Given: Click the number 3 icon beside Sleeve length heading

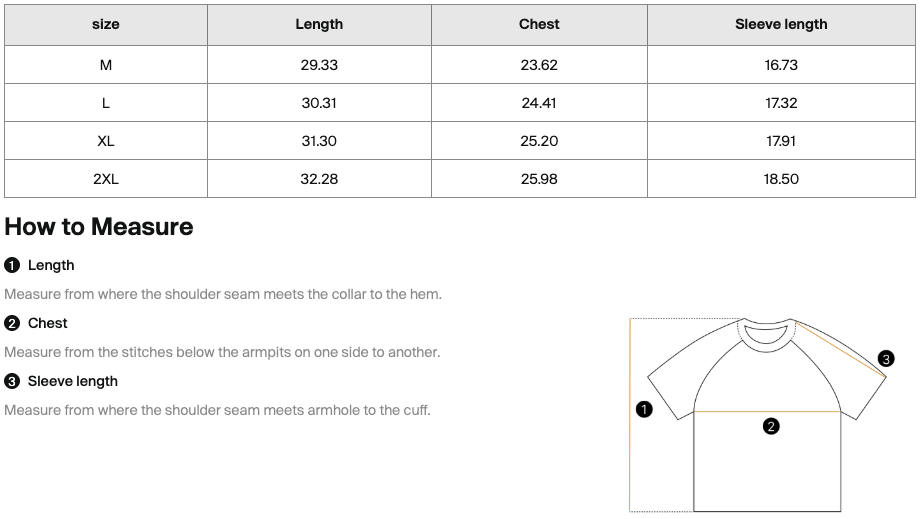Looking at the screenshot, I should 12,382.
